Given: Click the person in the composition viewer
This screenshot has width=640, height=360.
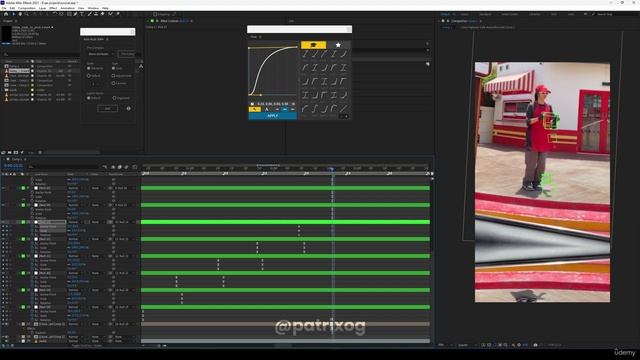Looking at the screenshot, I should (x=541, y=137).
